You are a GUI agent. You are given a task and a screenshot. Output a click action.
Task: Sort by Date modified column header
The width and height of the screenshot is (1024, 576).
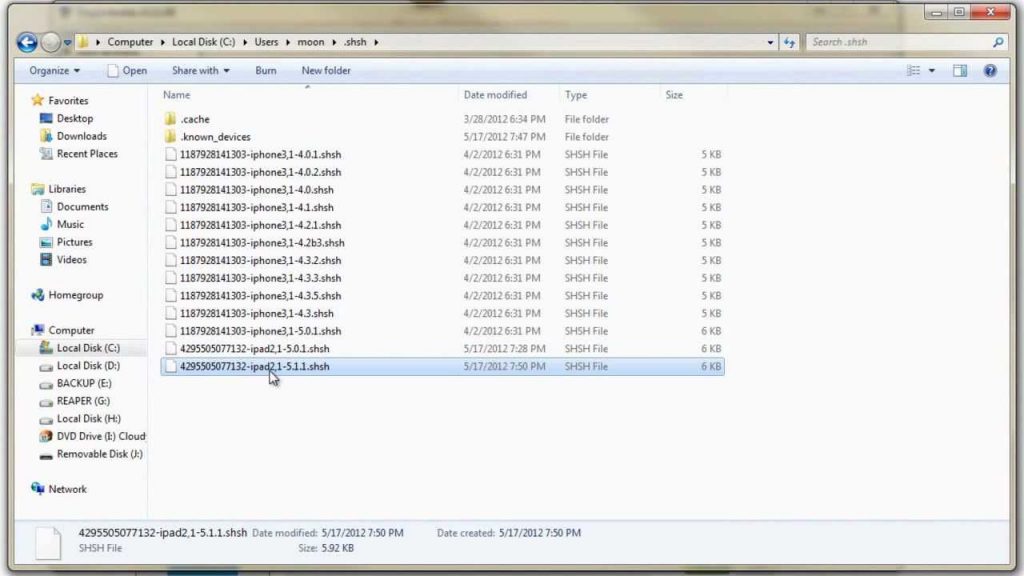pos(494,95)
